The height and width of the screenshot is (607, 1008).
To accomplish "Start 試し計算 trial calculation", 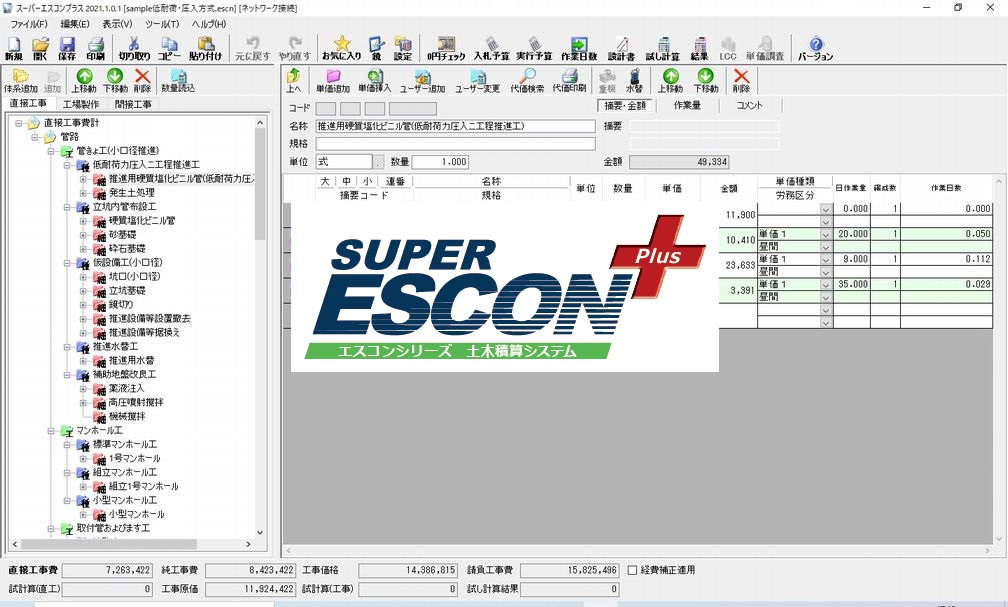I will click(x=663, y=49).
